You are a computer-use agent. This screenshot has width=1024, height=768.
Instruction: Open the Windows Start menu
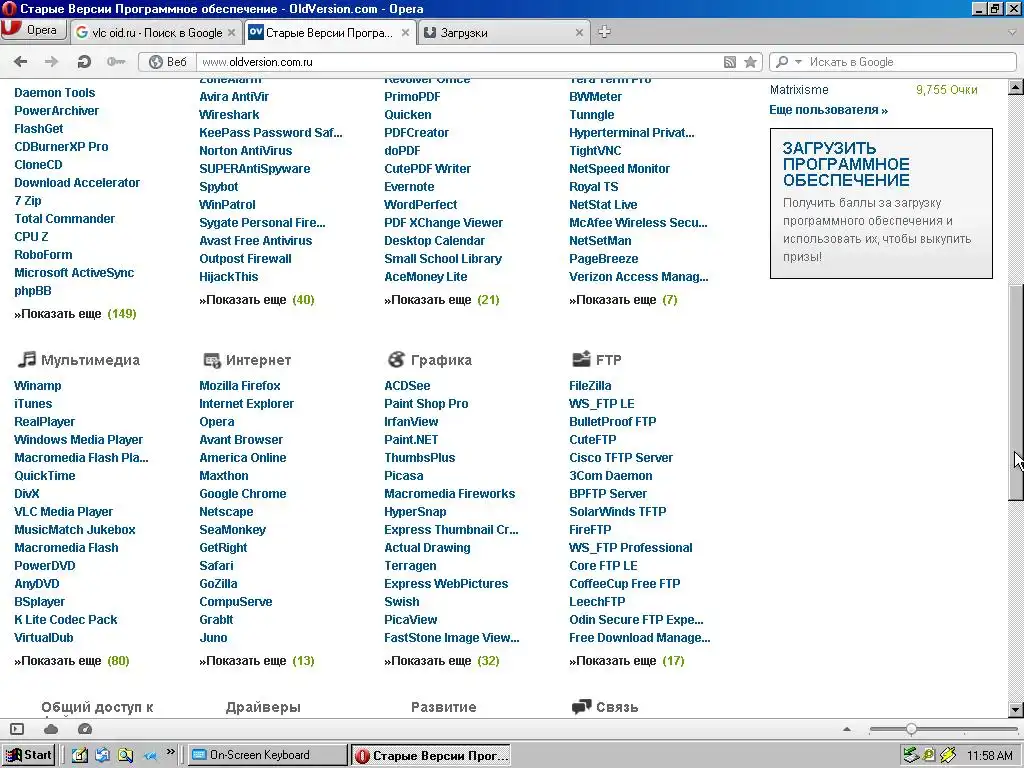pyautogui.click(x=28, y=755)
